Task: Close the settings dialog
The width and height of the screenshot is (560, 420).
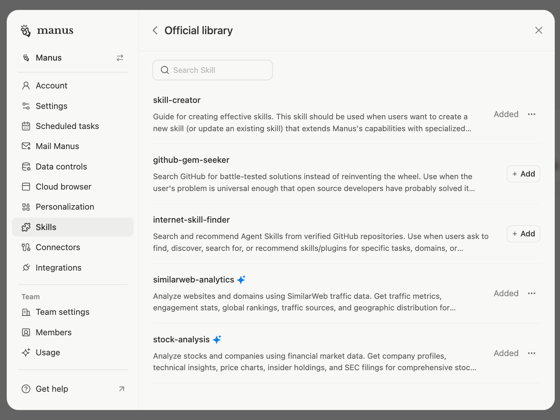Action: click(539, 30)
